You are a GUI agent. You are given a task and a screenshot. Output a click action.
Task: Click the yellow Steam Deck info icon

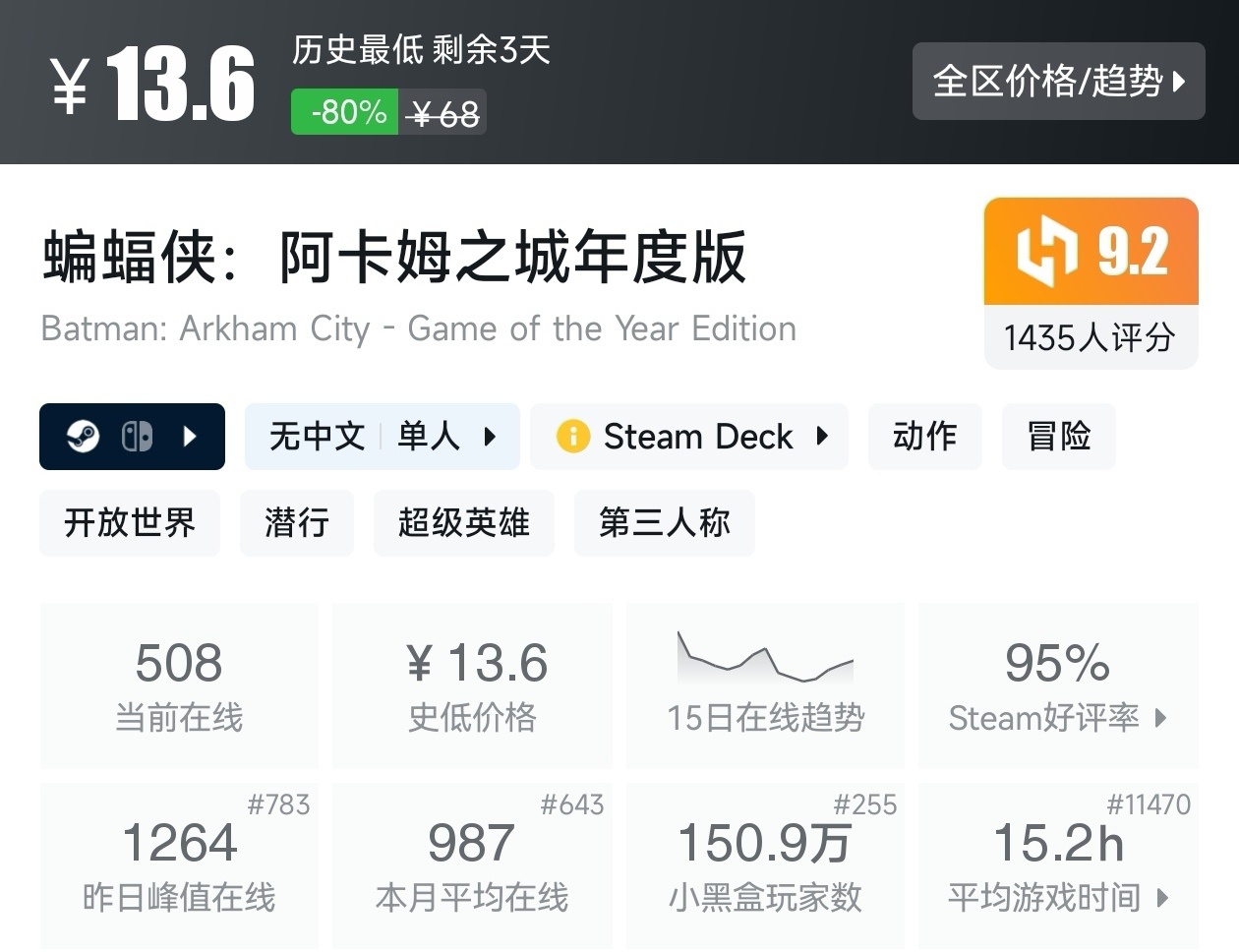(x=572, y=437)
